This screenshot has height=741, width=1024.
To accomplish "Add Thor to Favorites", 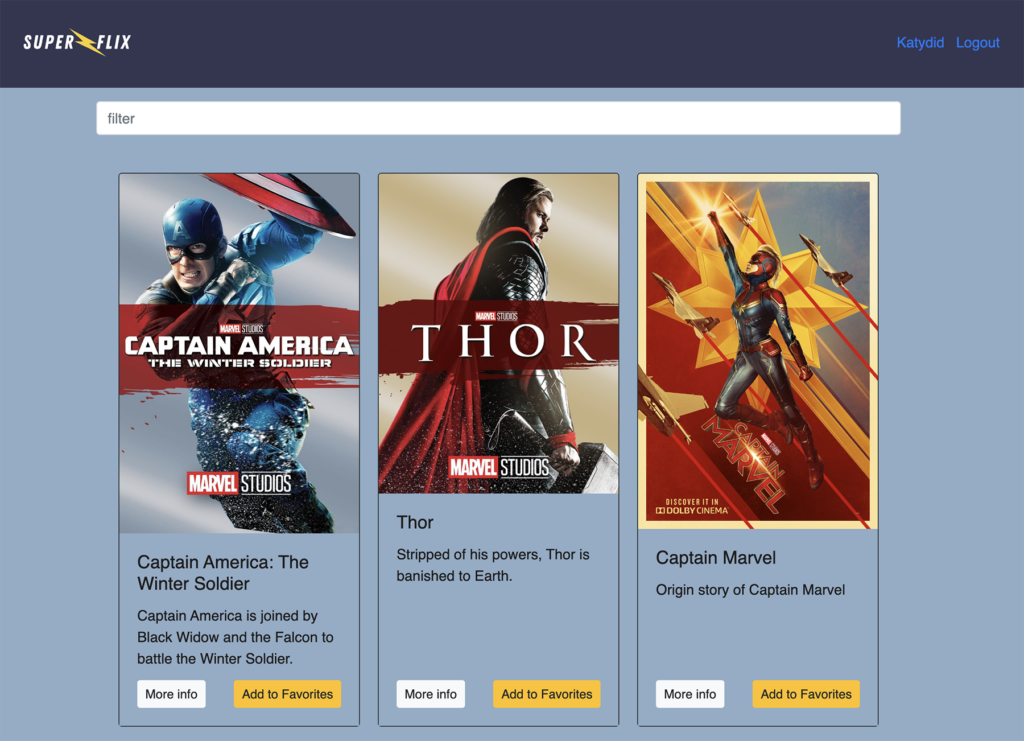I will (x=547, y=694).
